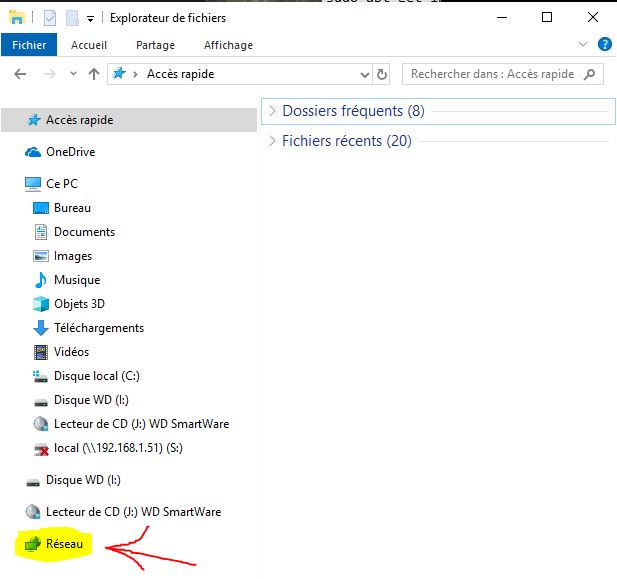Viewport: 617px width, 579px height.
Task: Expand the Fichiers récents group
Action: [x=272, y=141]
